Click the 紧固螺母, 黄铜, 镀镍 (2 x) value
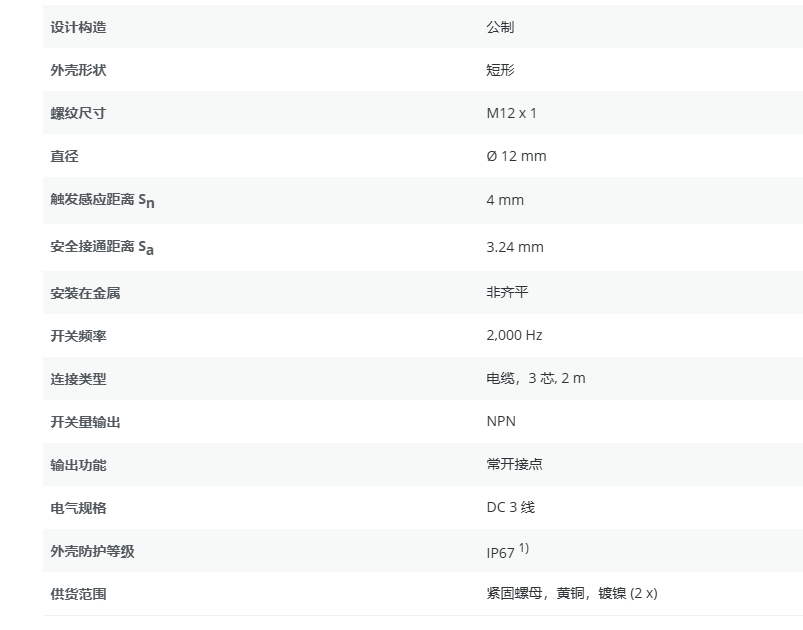Image resolution: width=803 pixels, height=630 pixels. (x=571, y=594)
